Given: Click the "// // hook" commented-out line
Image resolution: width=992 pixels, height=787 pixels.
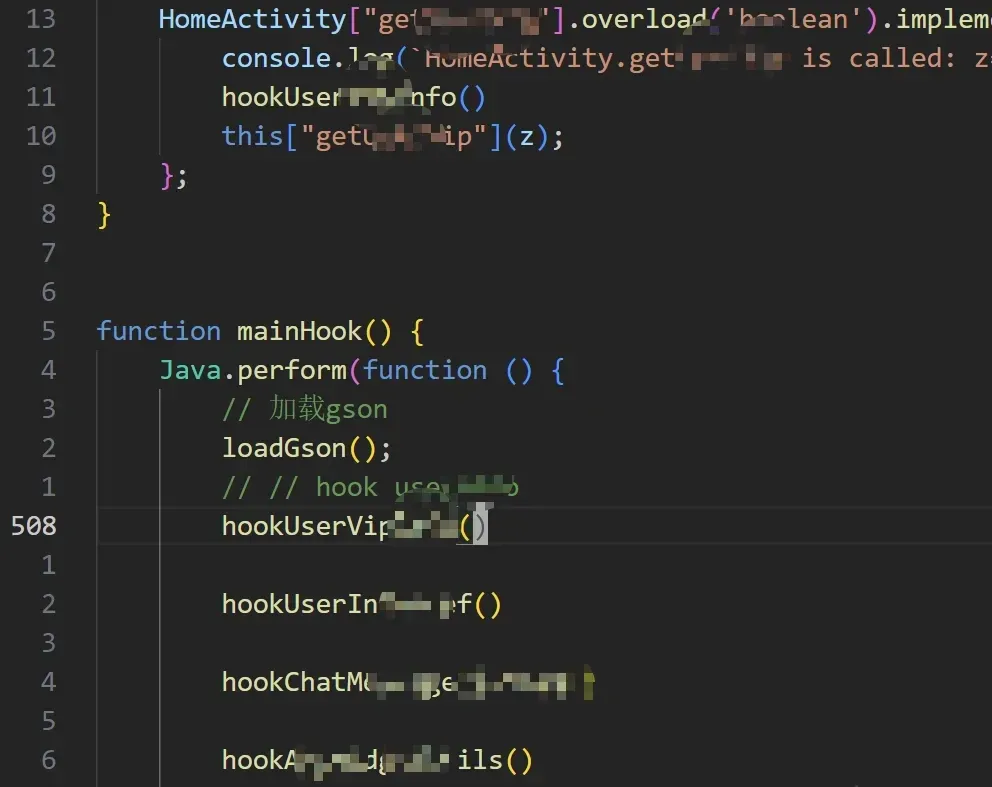Looking at the screenshot, I should [370, 488].
